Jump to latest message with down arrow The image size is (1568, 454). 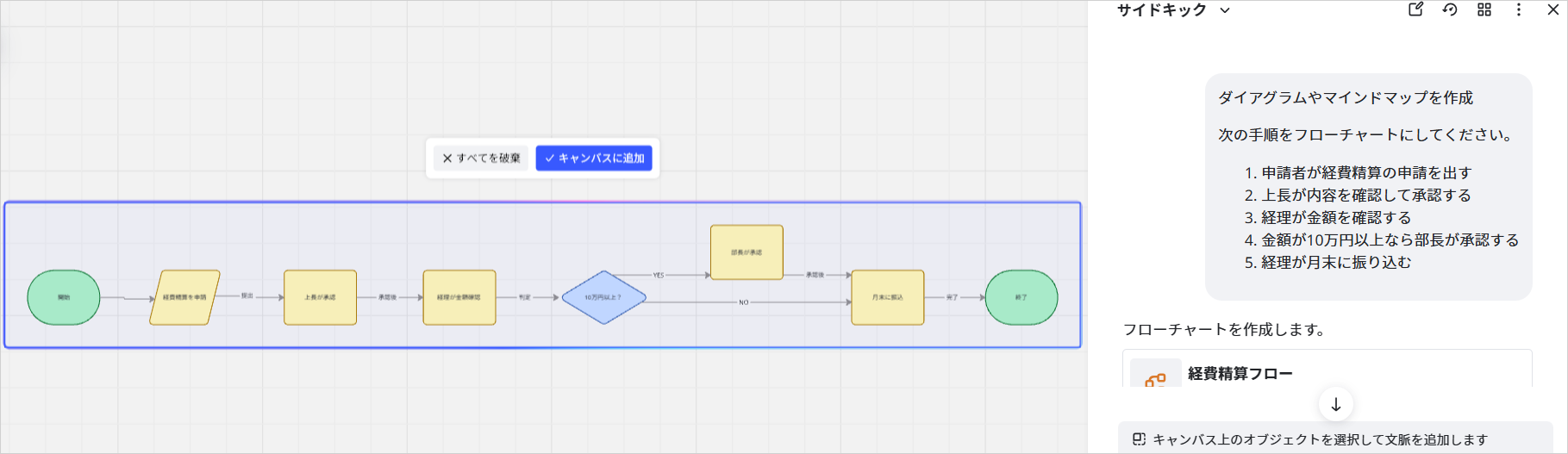pyautogui.click(x=1336, y=404)
